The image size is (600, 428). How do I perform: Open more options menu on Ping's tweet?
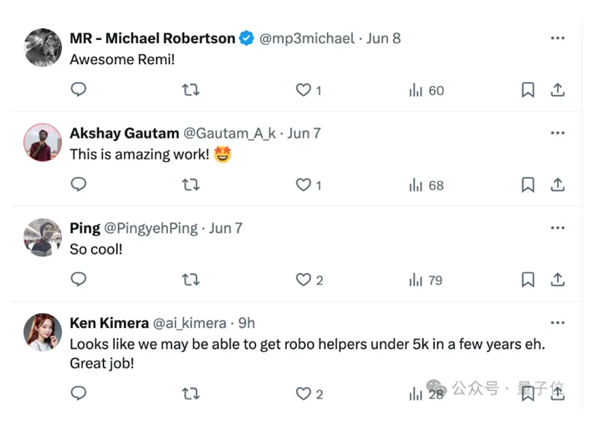click(x=558, y=228)
